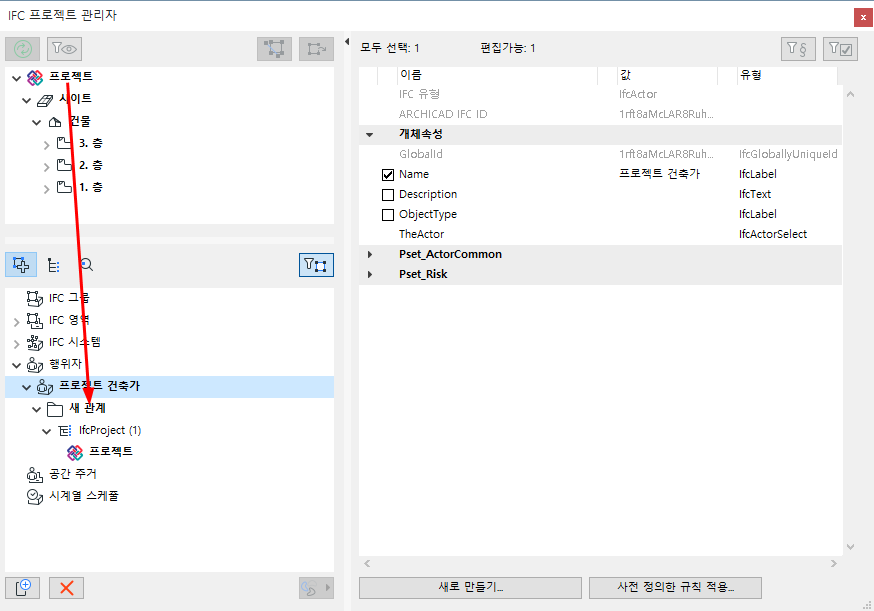Click the Name value field 프로젝트 건축가
The image size is (874, 611).
(x=659, y=174)
